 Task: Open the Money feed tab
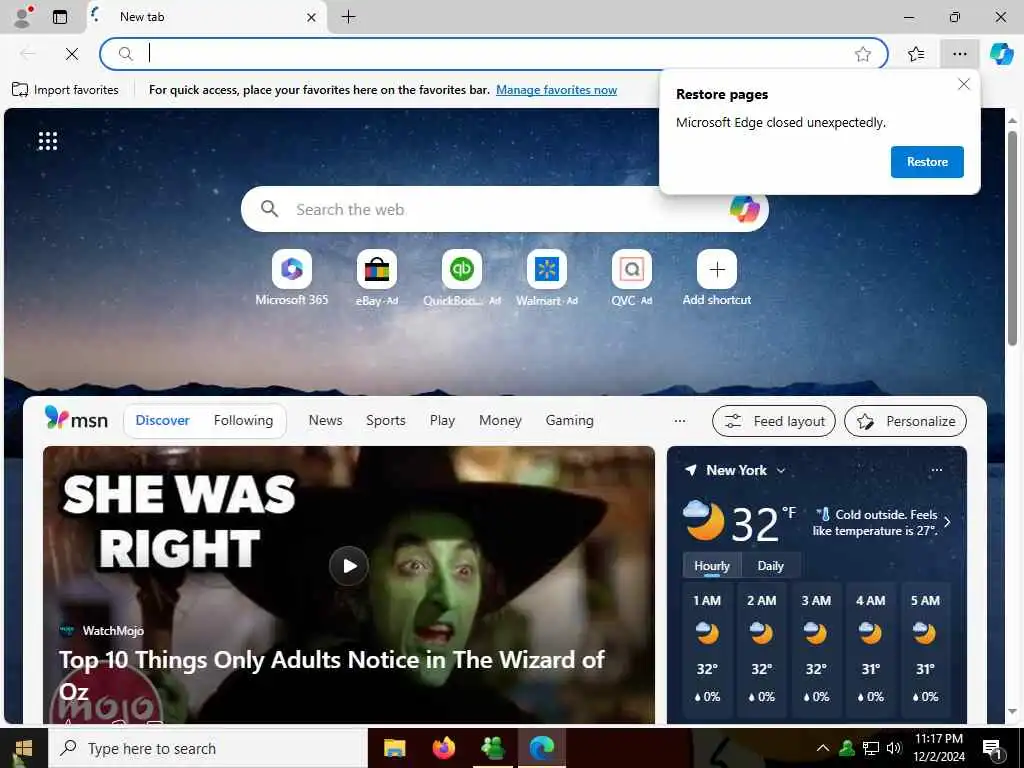[500, 421]
